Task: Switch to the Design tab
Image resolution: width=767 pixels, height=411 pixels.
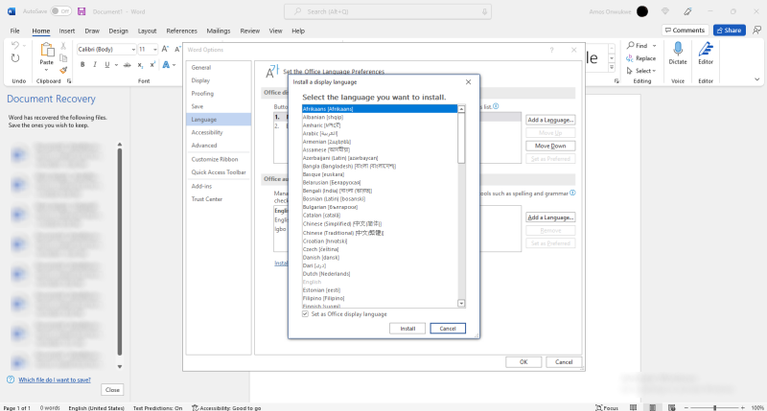Action: tap(118, 31)
